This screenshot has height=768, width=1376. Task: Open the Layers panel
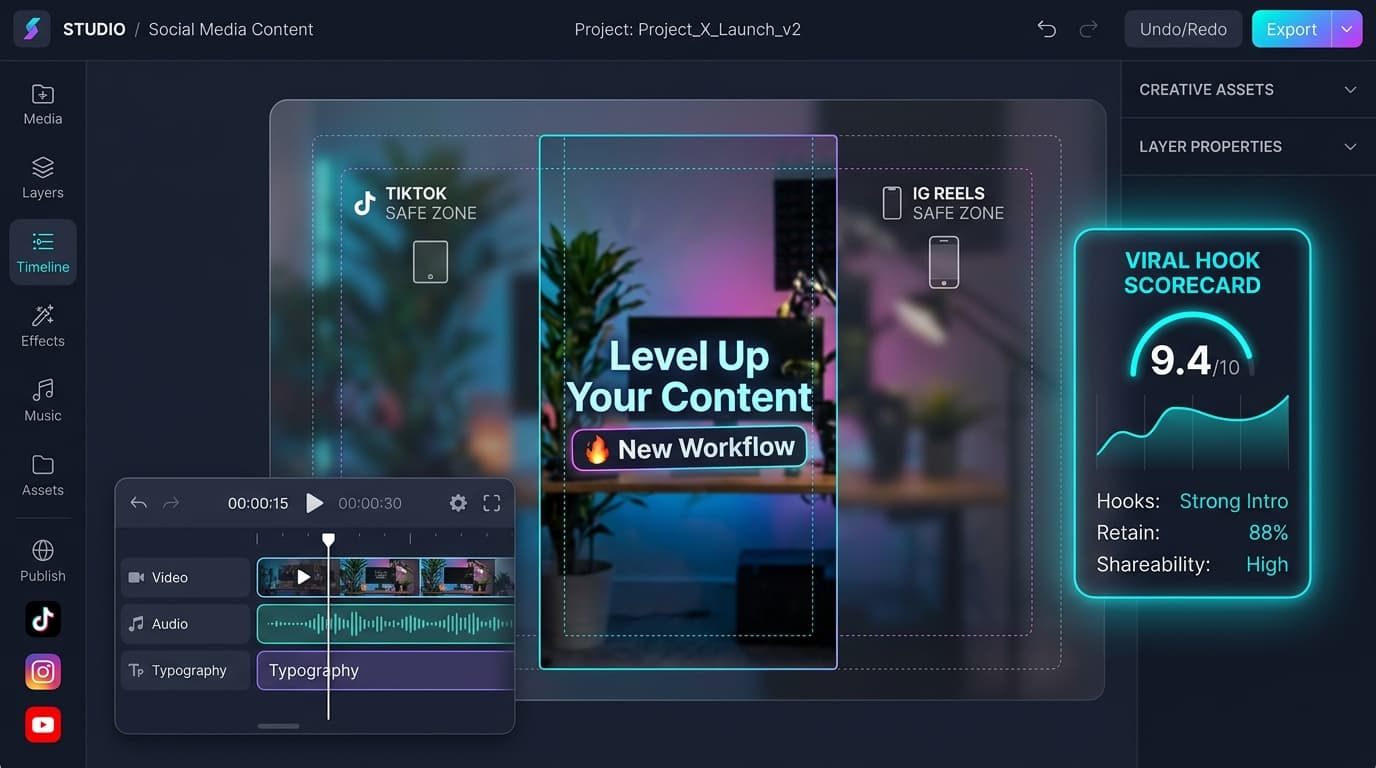point(43,179)
